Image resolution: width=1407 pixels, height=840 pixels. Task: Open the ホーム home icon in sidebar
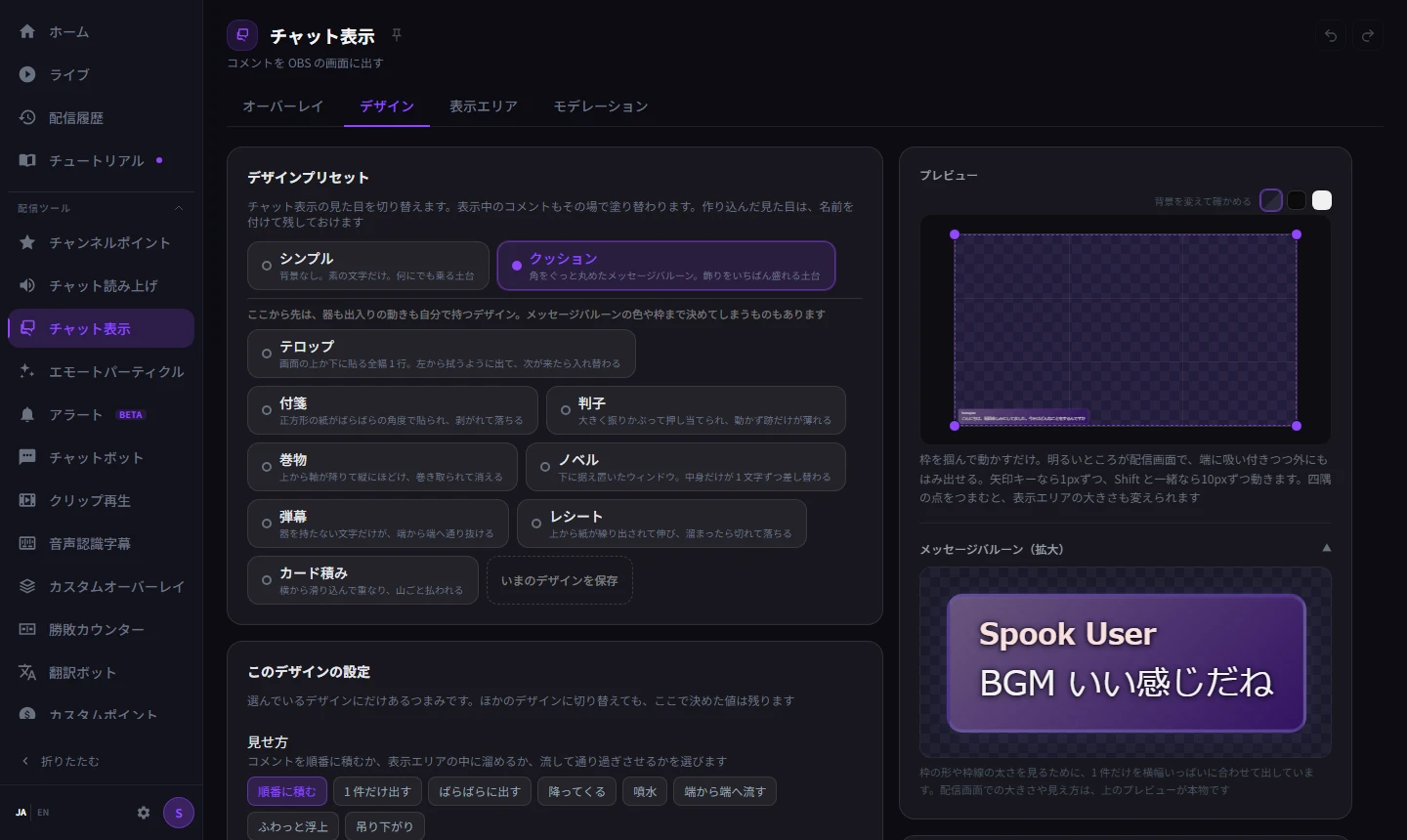[x=27, y=31]
